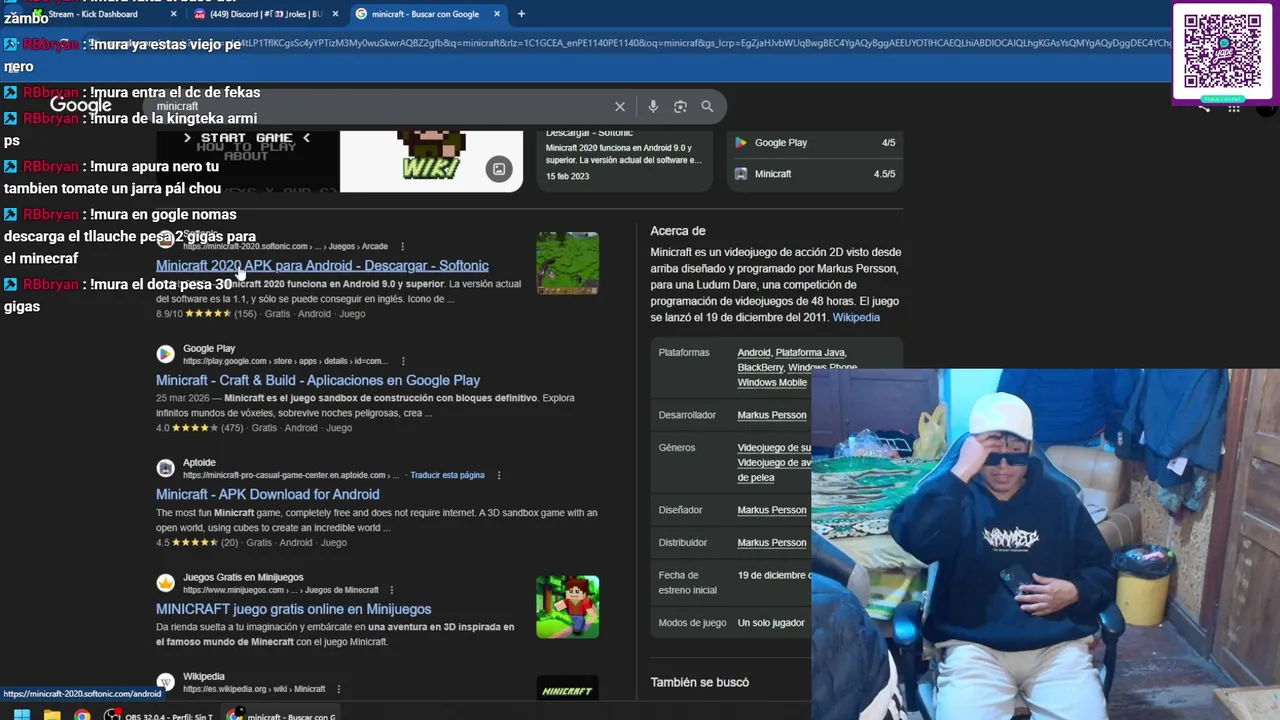
Task: Click the 'Acerca de' heading
Action: click(x=678, y=231)
